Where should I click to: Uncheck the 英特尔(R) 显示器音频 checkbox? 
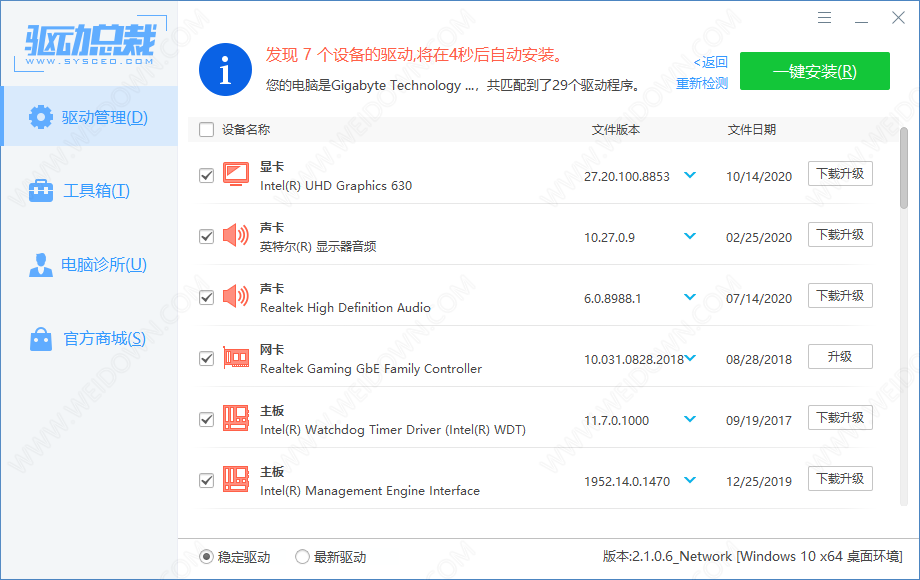click(x=207, y=236)
